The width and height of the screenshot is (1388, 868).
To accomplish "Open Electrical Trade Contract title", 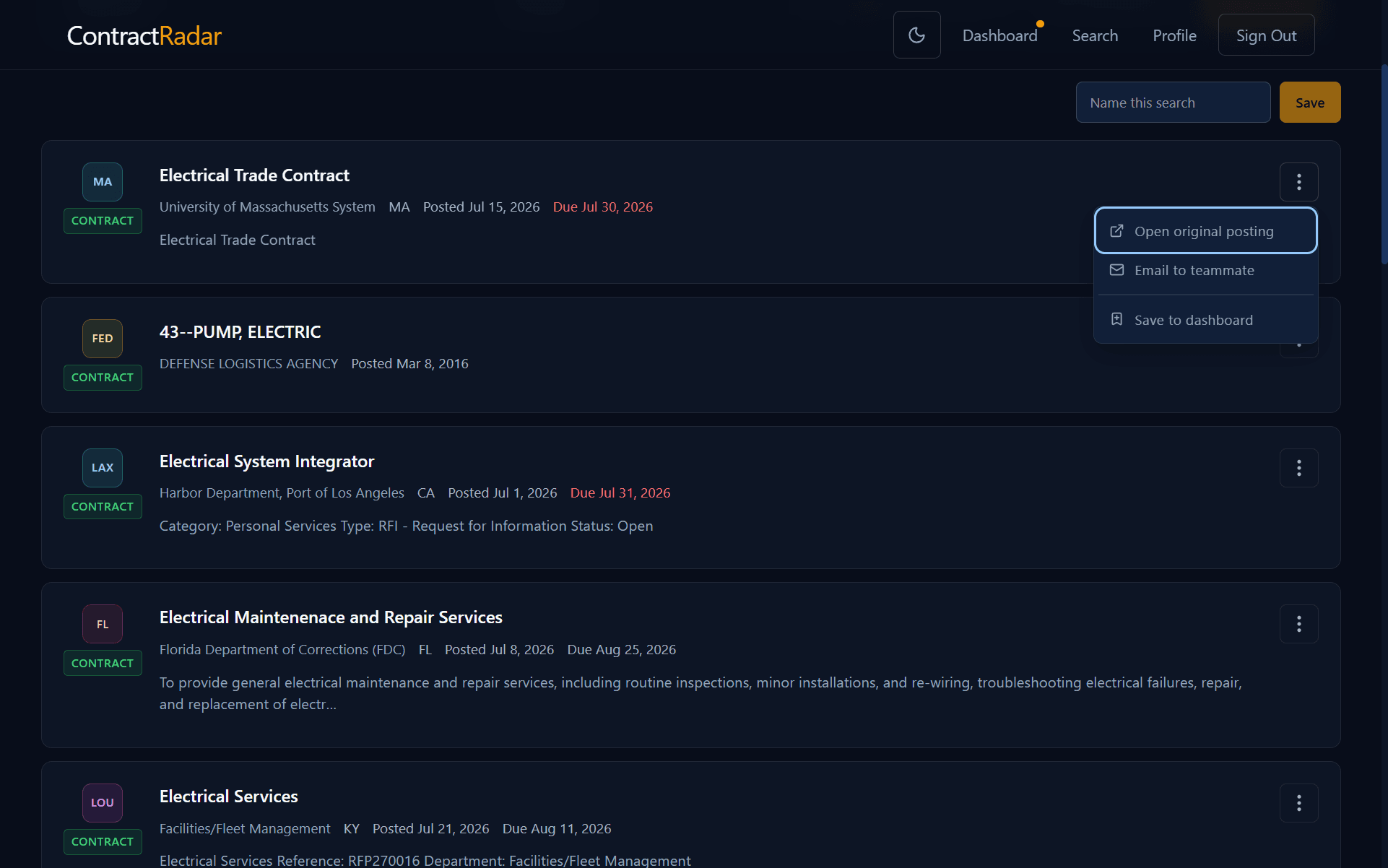I will [254, 175].
